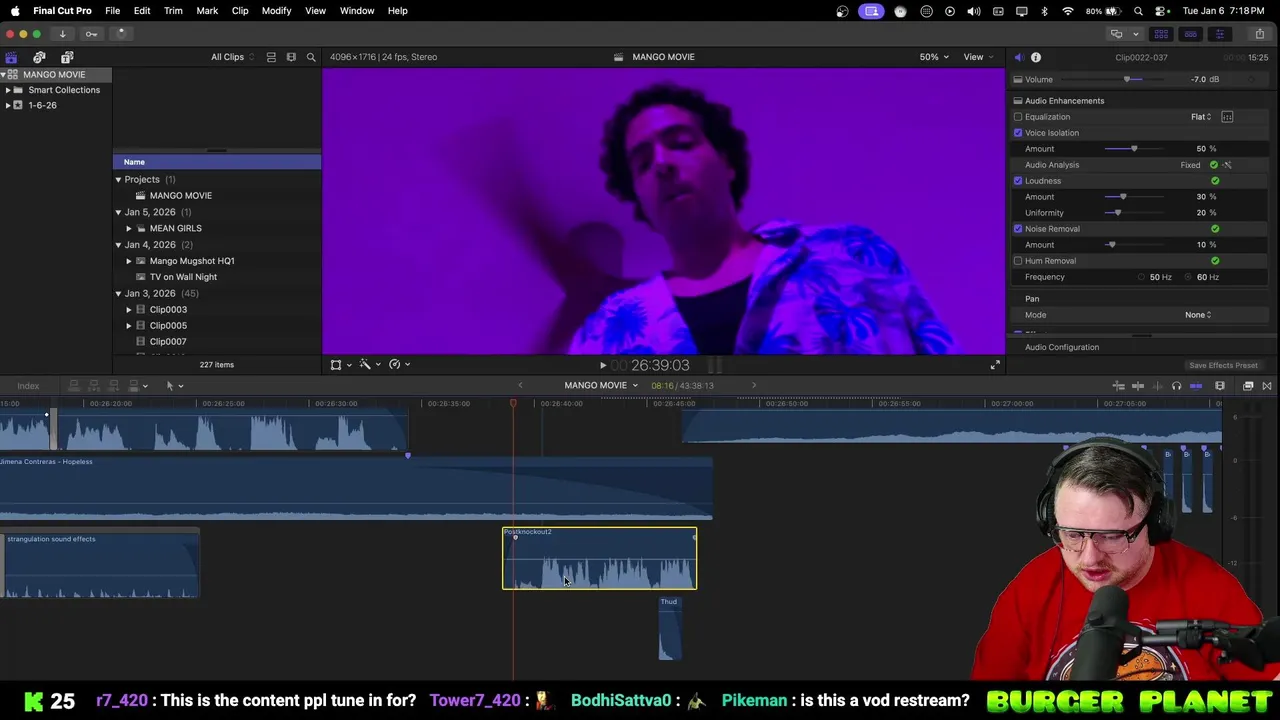Open the retime speedometer menu
The height and width of the screenshot is (720, 1280).
point(398,365)
